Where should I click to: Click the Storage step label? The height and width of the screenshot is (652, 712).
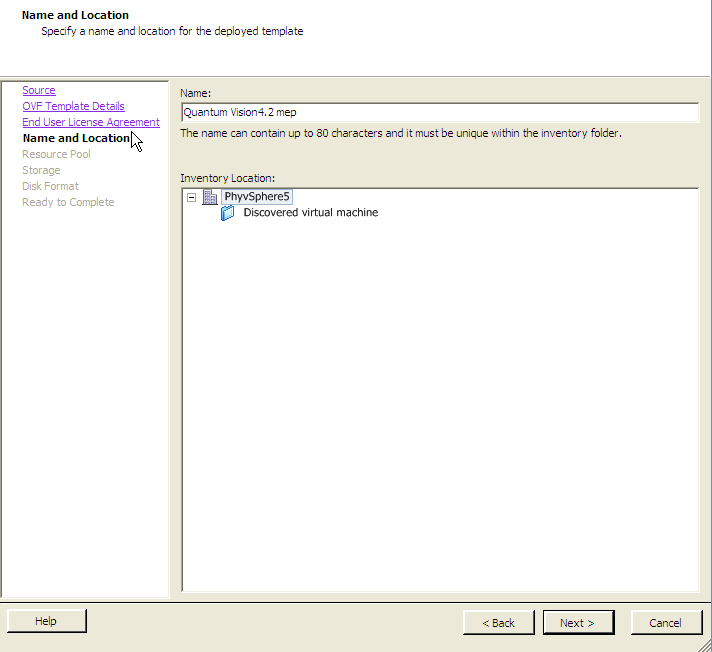coord(41,170)
